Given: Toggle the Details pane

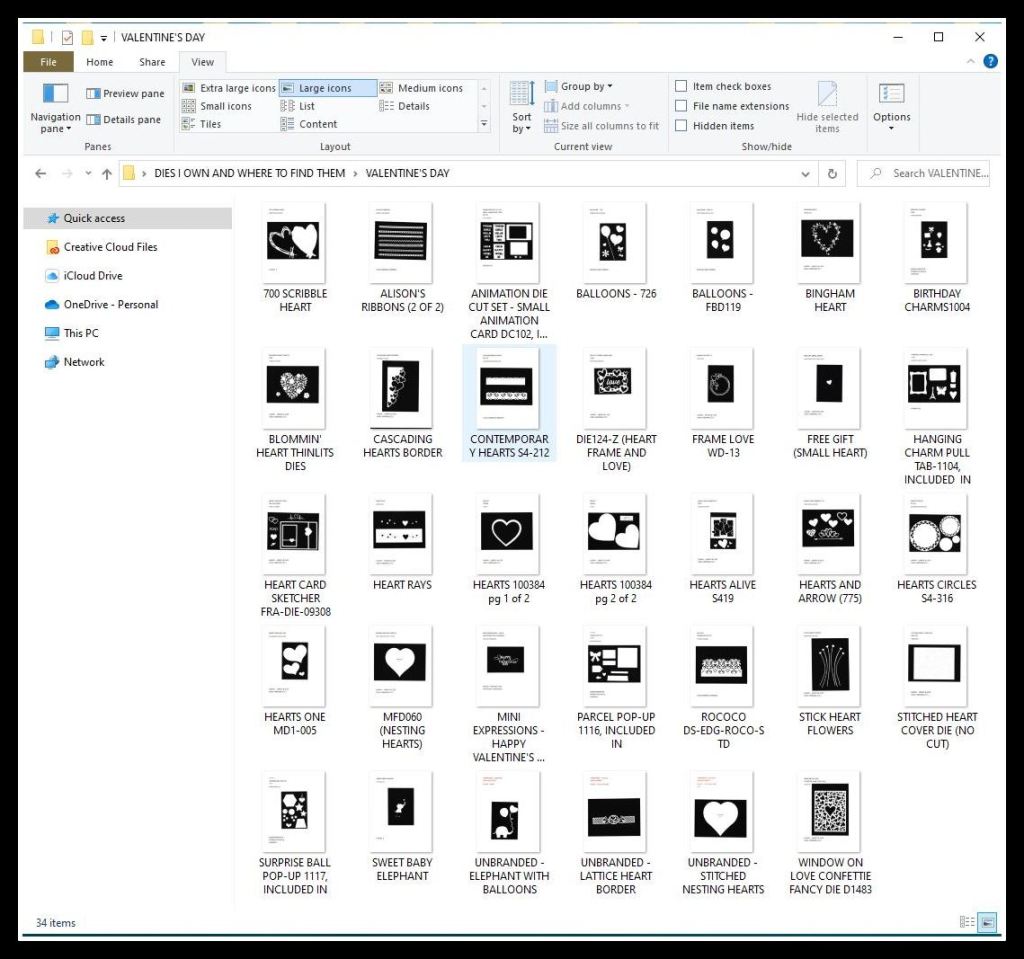Looking at the screenshot, I should tap(123, 120).
